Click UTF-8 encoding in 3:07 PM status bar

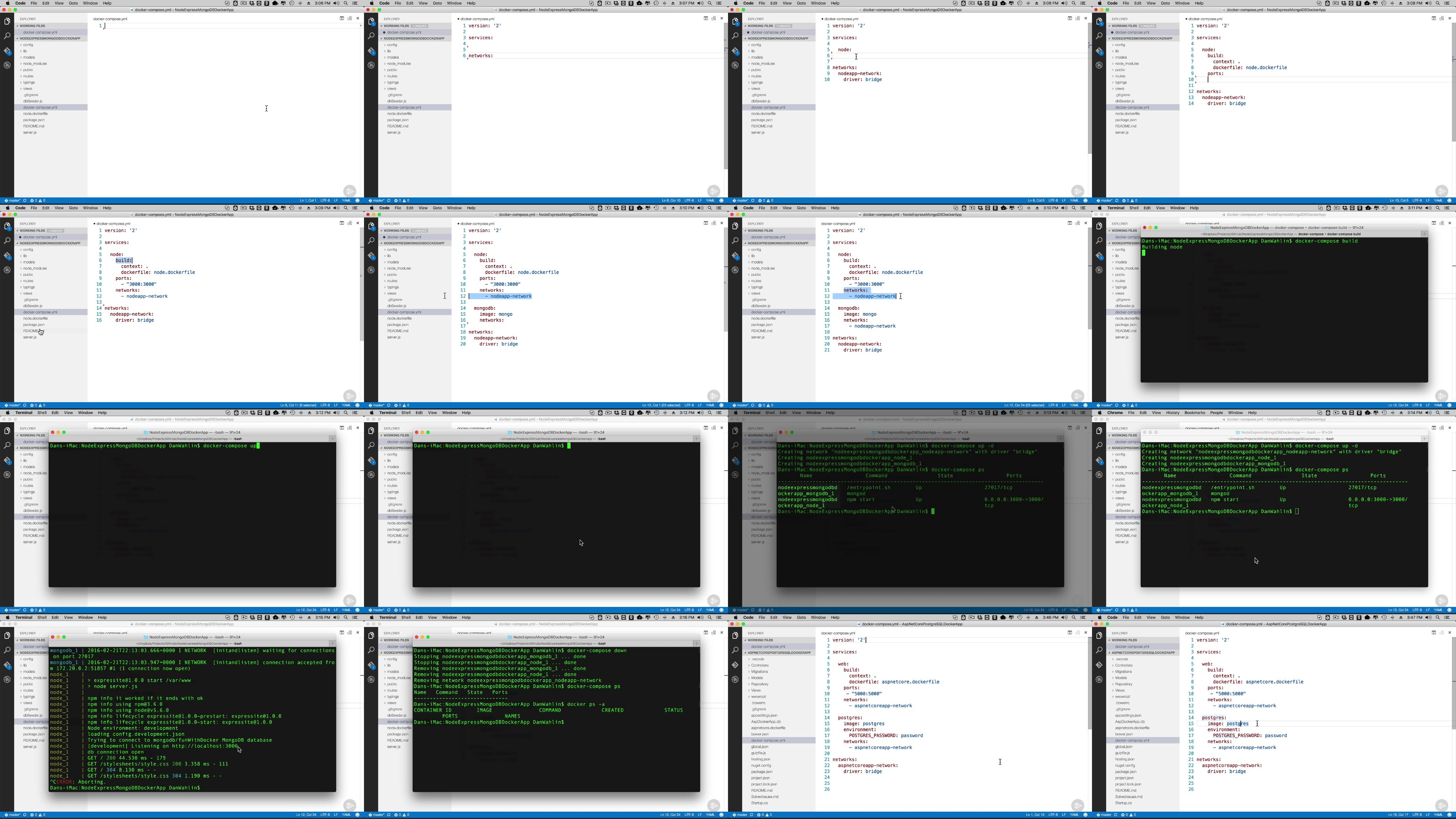pos(689,201)
